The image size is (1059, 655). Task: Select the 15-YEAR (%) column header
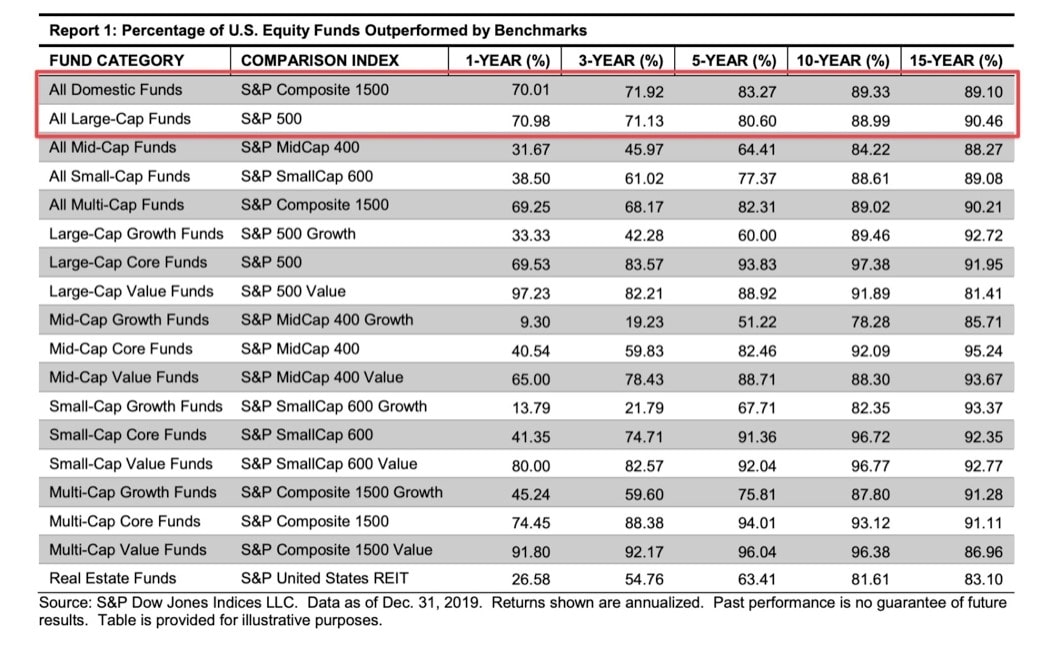coord(956,60)
